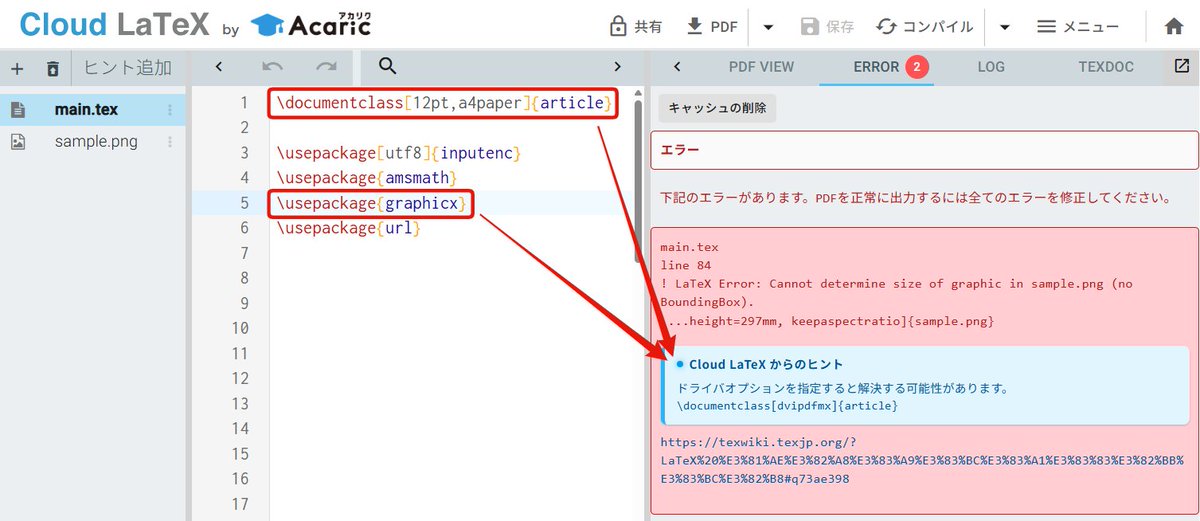Place cursor on \usepackage{amsmath} line
The image size is (1200, 521).
pyautogui.click(x=366, y=178)
